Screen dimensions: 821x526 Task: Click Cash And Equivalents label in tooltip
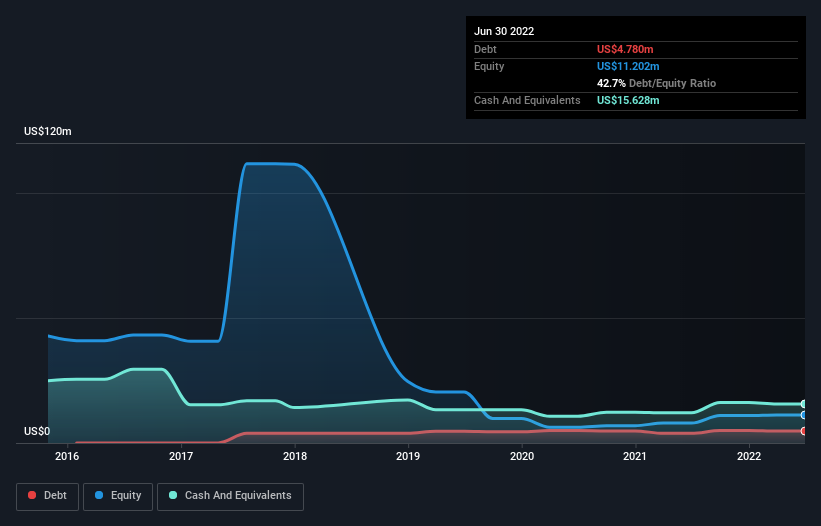[x=527, y=100]
